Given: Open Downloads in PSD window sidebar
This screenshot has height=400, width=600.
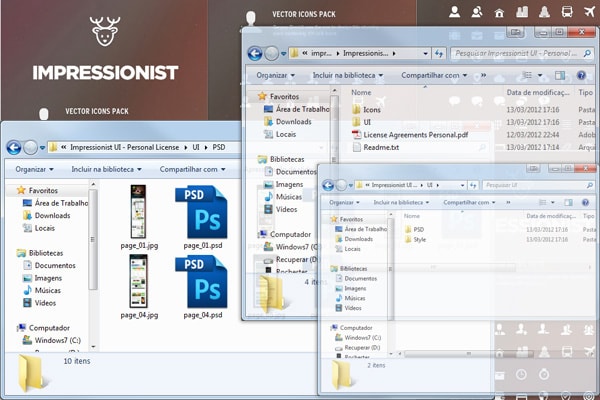Looking at the screenshot, I should click(52, 216).
